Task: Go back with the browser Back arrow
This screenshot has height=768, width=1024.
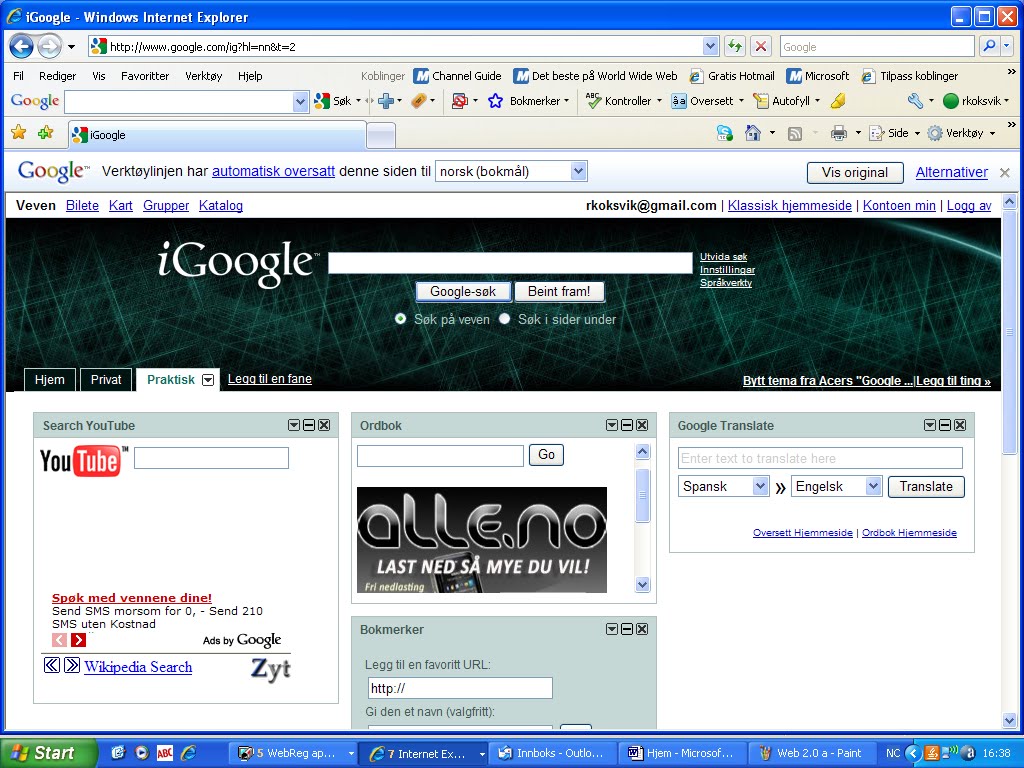Action: [21, 46]
